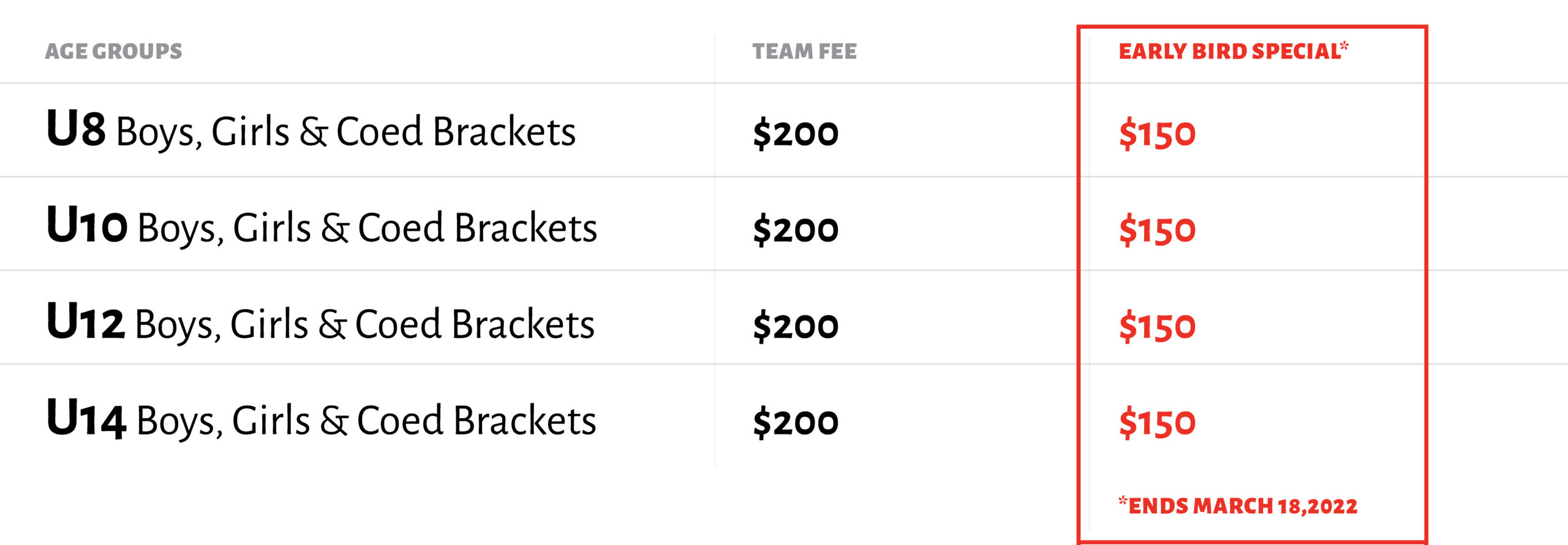The image size is (1568, 545).
Task: Click the $150 early bird price for U14
Action: [x=1157, y=422]
